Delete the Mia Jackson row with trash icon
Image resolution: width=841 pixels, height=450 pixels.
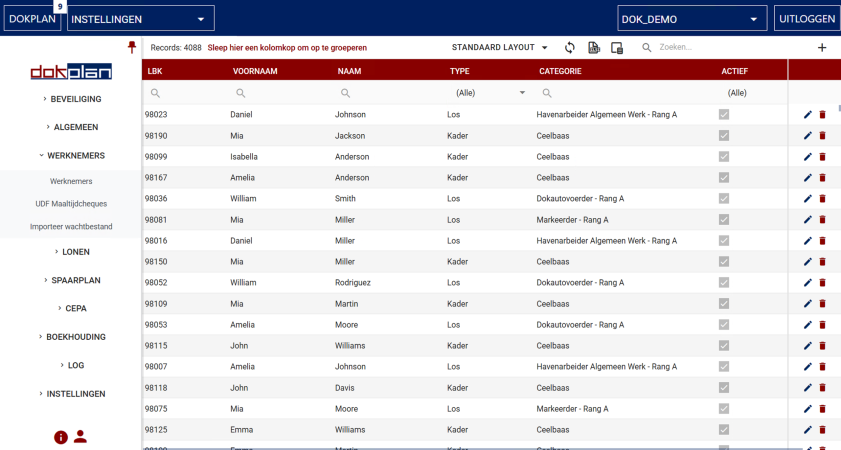coord(822,136)
